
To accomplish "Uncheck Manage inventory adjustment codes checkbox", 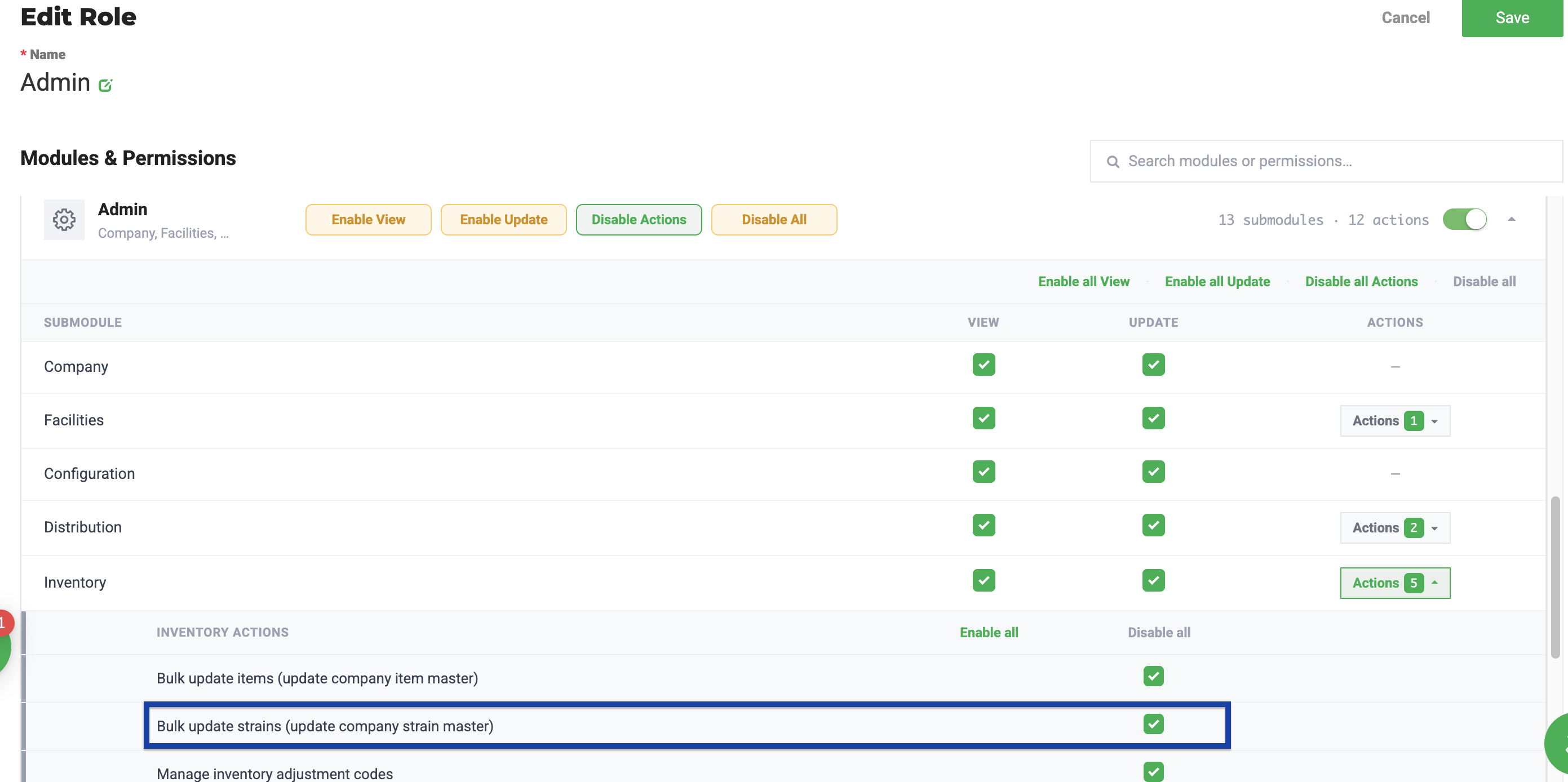I will click(x=1154, y=773).
